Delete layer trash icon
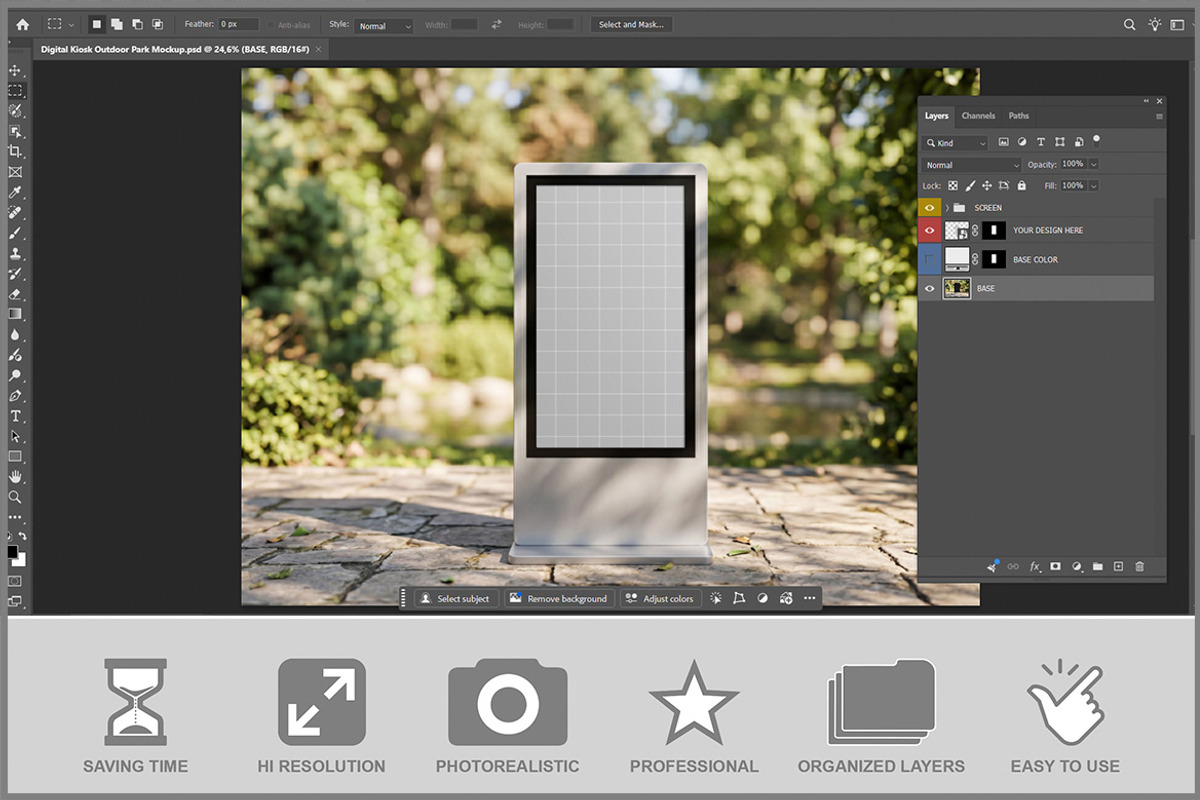 coord(1139,566)
